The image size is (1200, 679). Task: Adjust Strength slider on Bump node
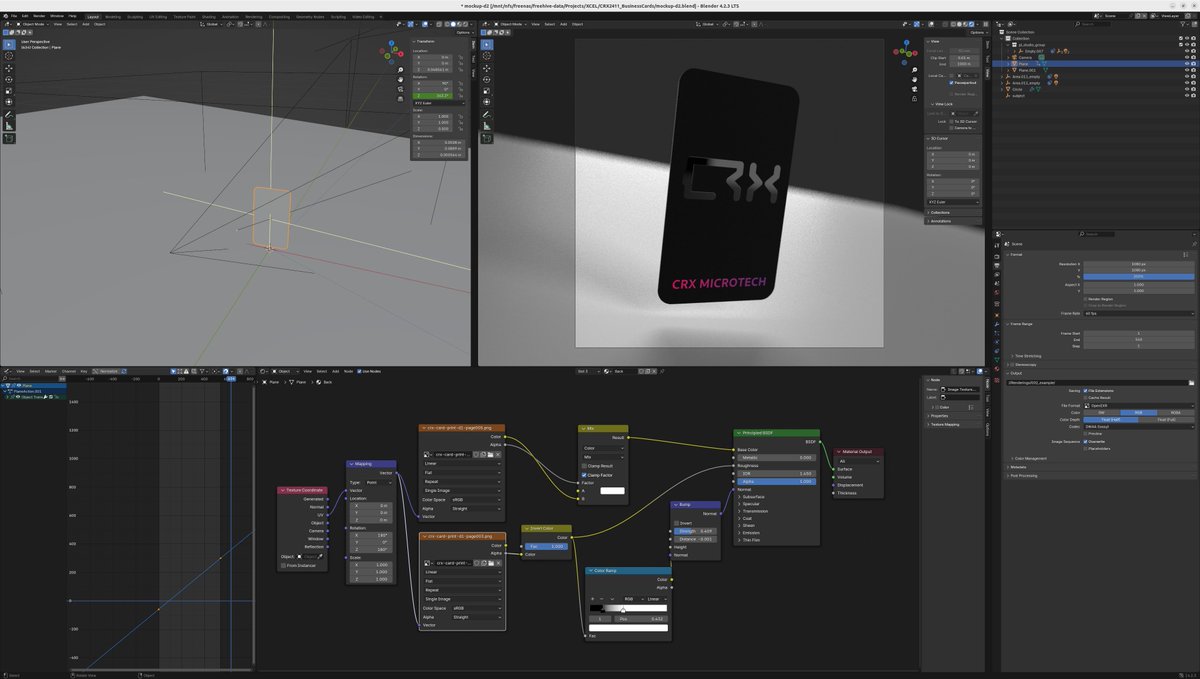pos(696,531)
